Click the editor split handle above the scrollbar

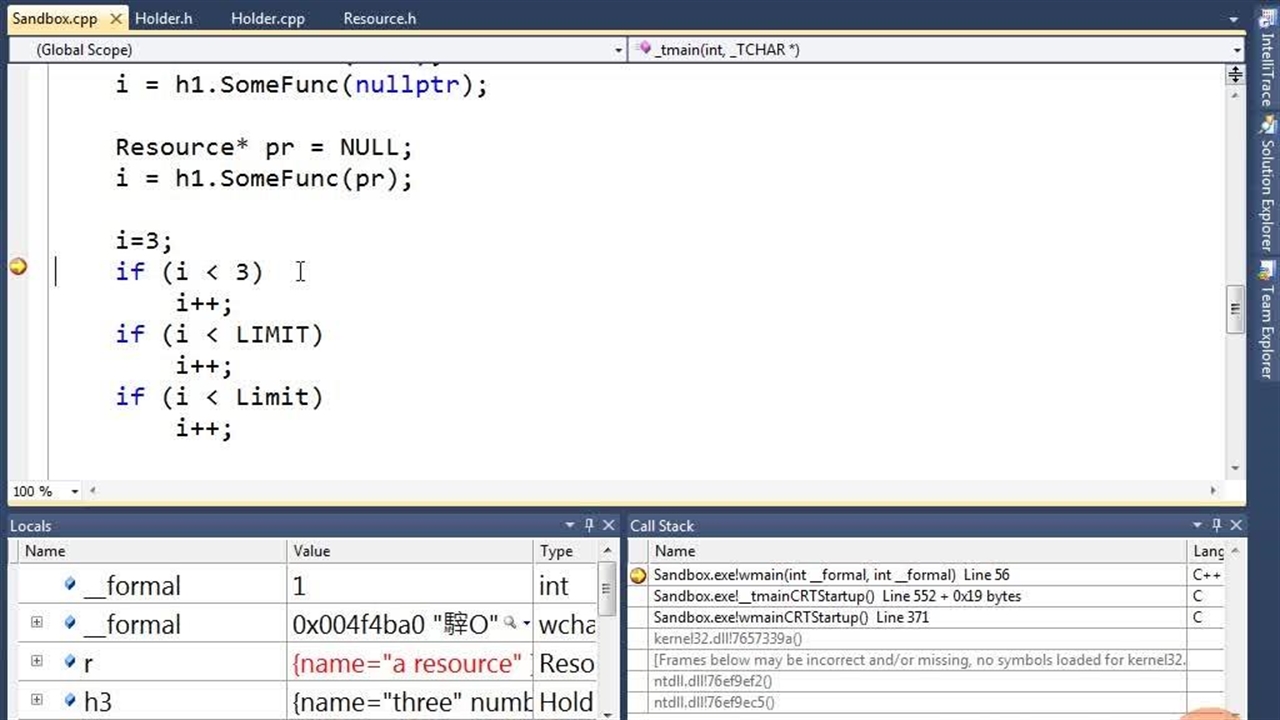tap(1235, 75)
